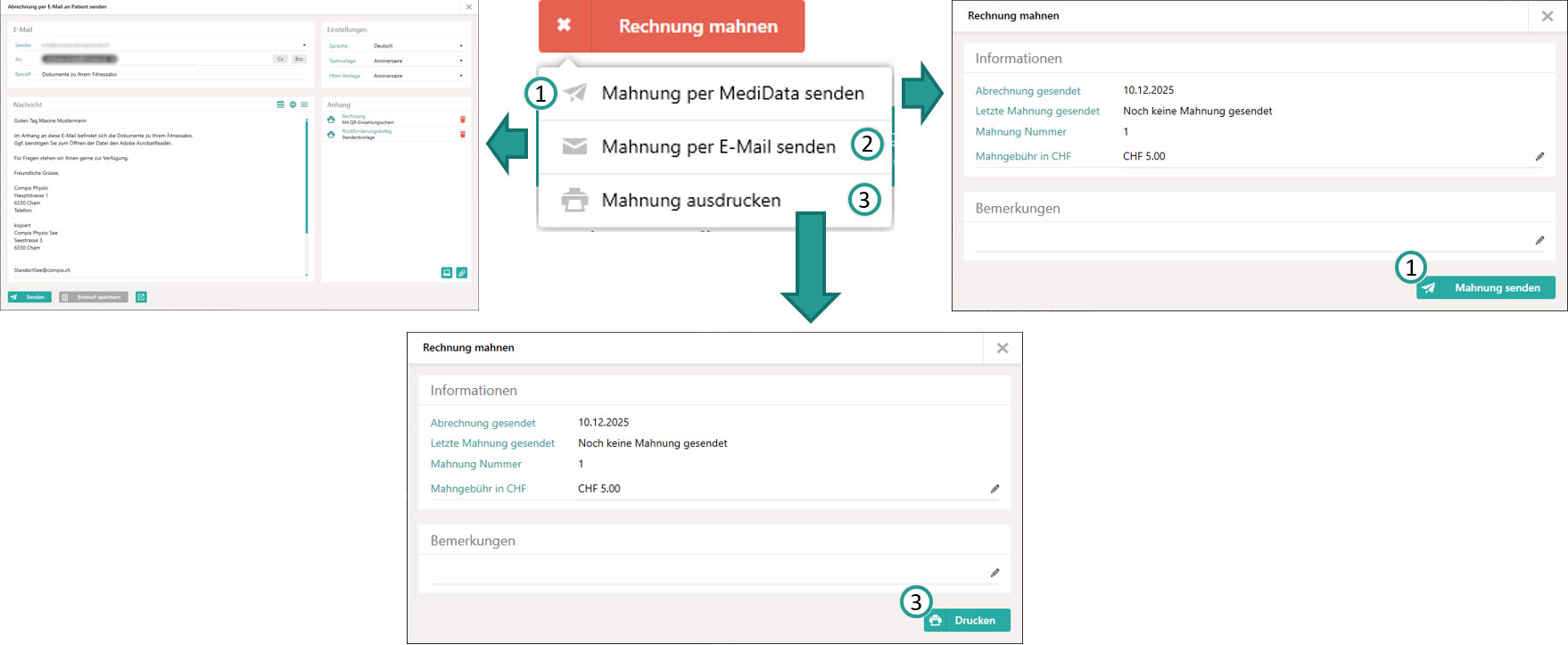Choose 'Mahnung per E-Mail senden' menu entry
This screenshot has width=1568, height=645.
[714, 147]
